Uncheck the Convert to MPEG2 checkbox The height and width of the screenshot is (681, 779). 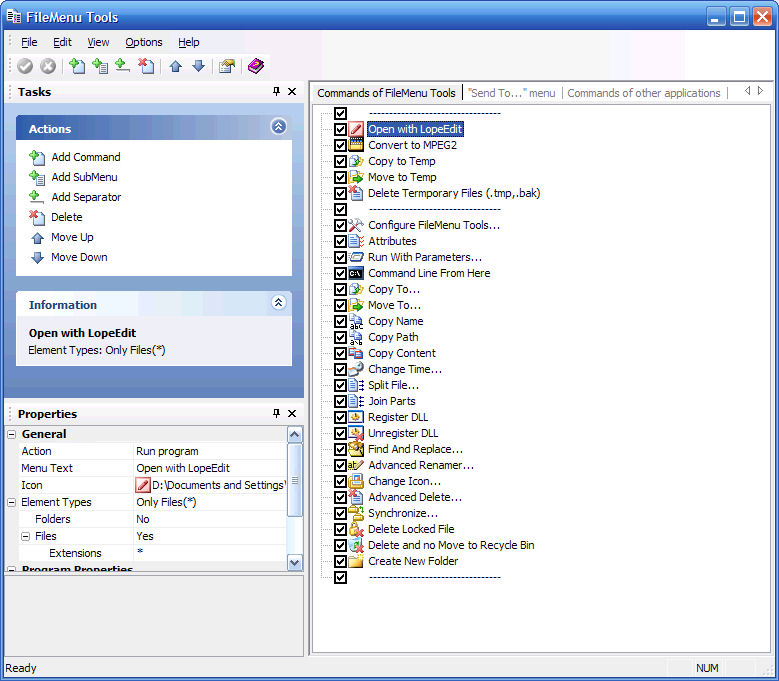(x=341, y=145)
